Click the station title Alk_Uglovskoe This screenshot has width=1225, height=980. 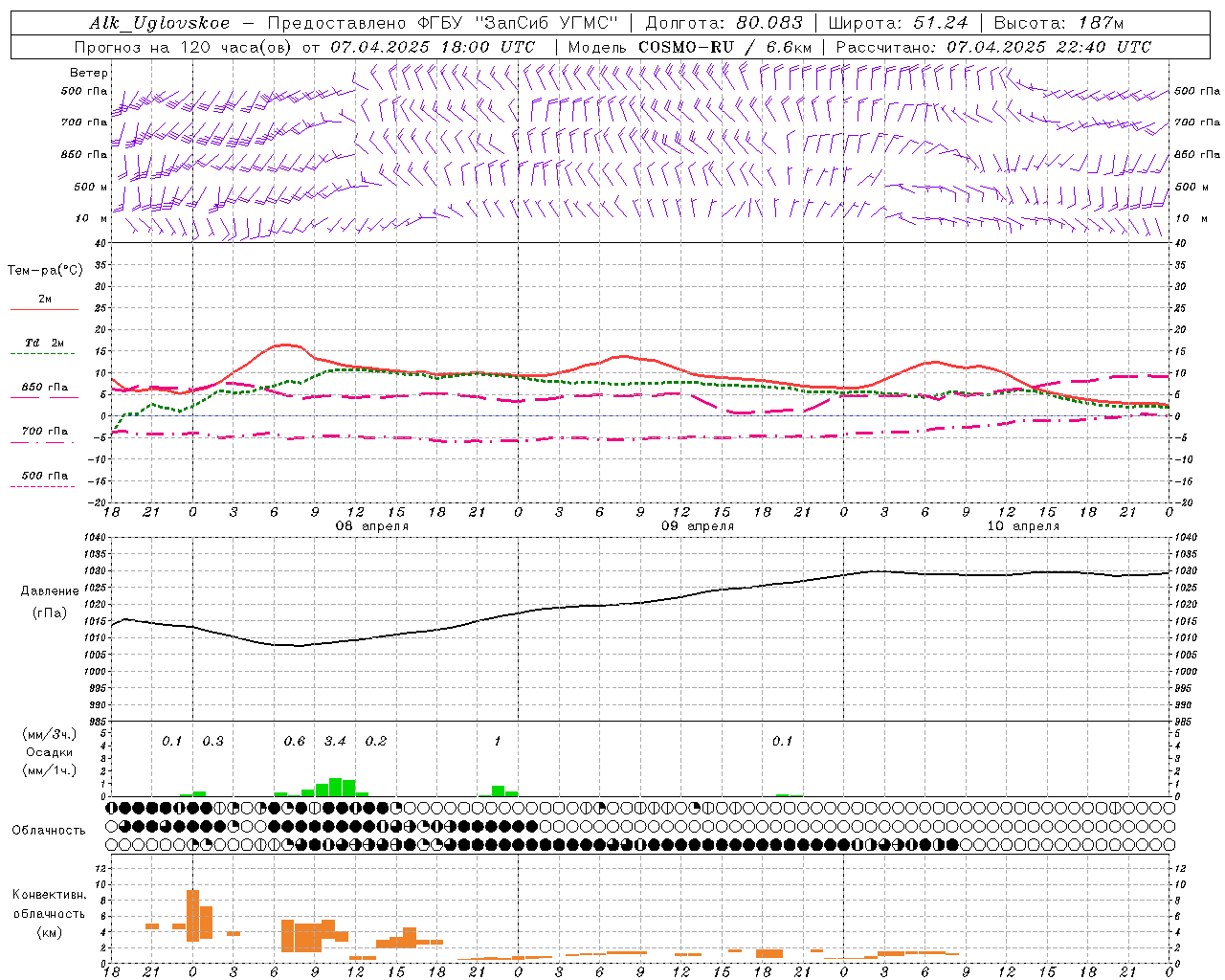(x=160, y=23)
